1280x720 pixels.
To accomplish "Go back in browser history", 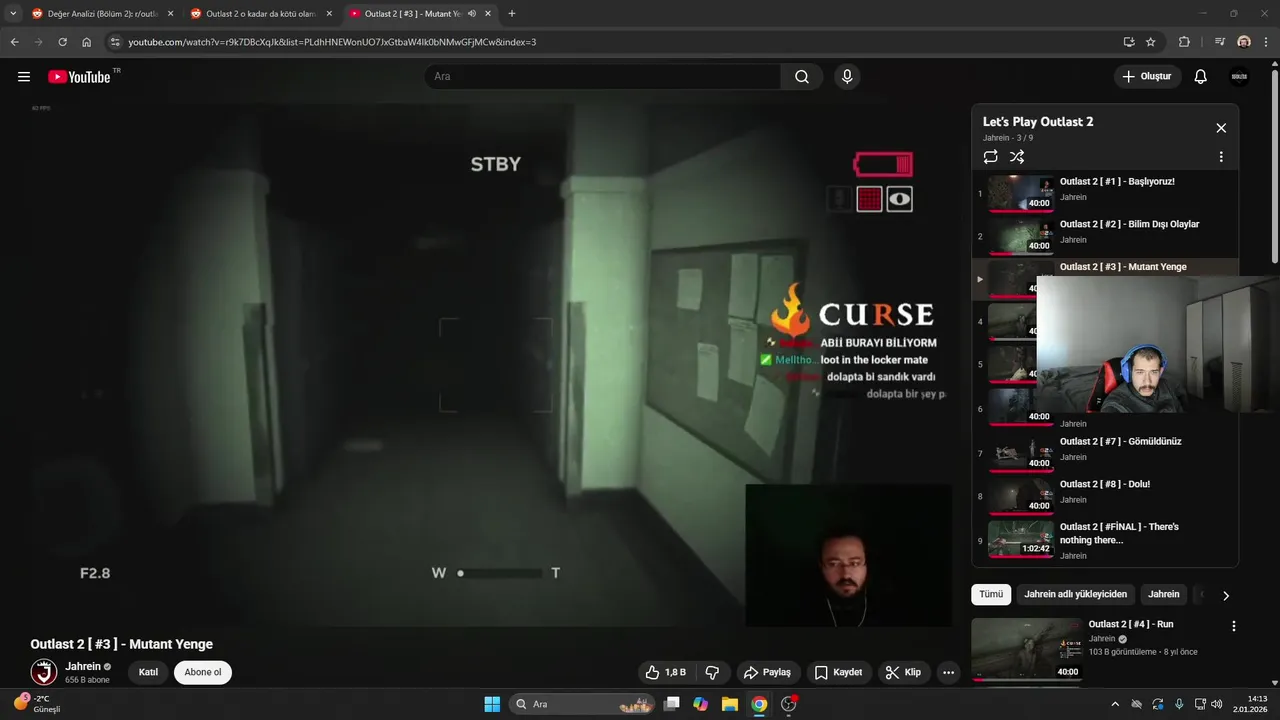I will coord(14,42).
